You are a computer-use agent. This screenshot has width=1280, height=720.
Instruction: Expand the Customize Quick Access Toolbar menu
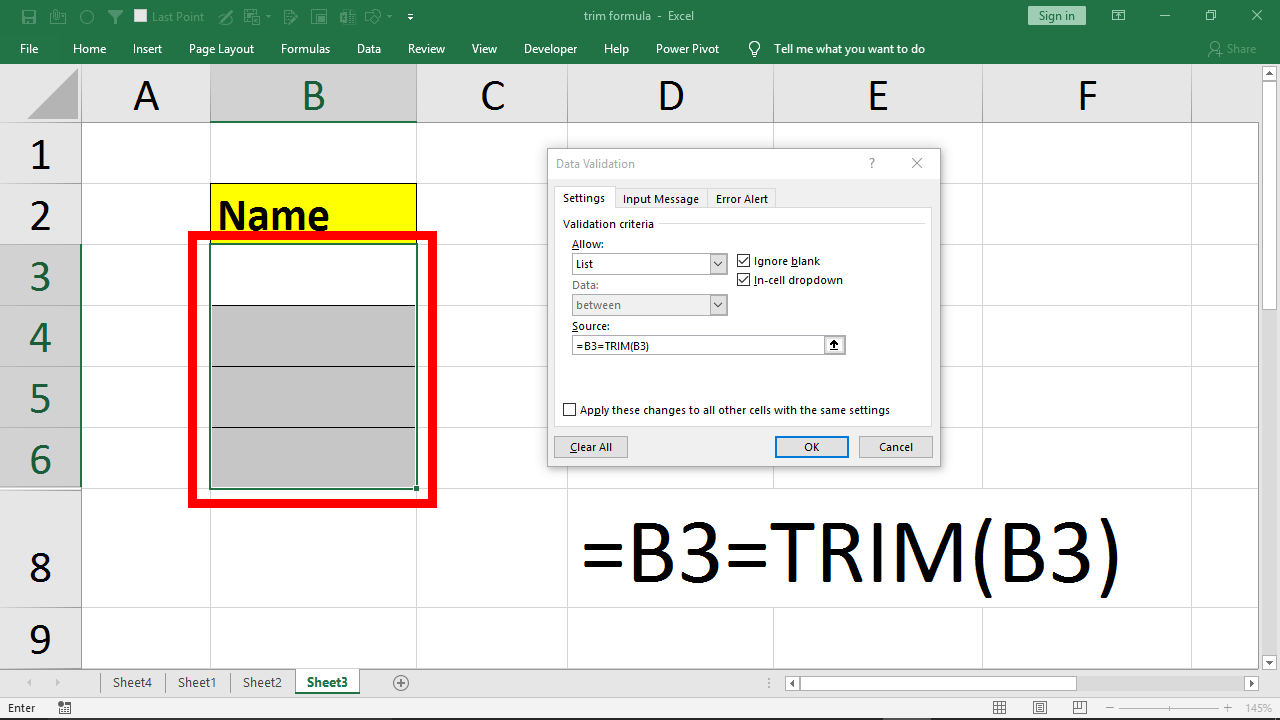pos(410,16)
